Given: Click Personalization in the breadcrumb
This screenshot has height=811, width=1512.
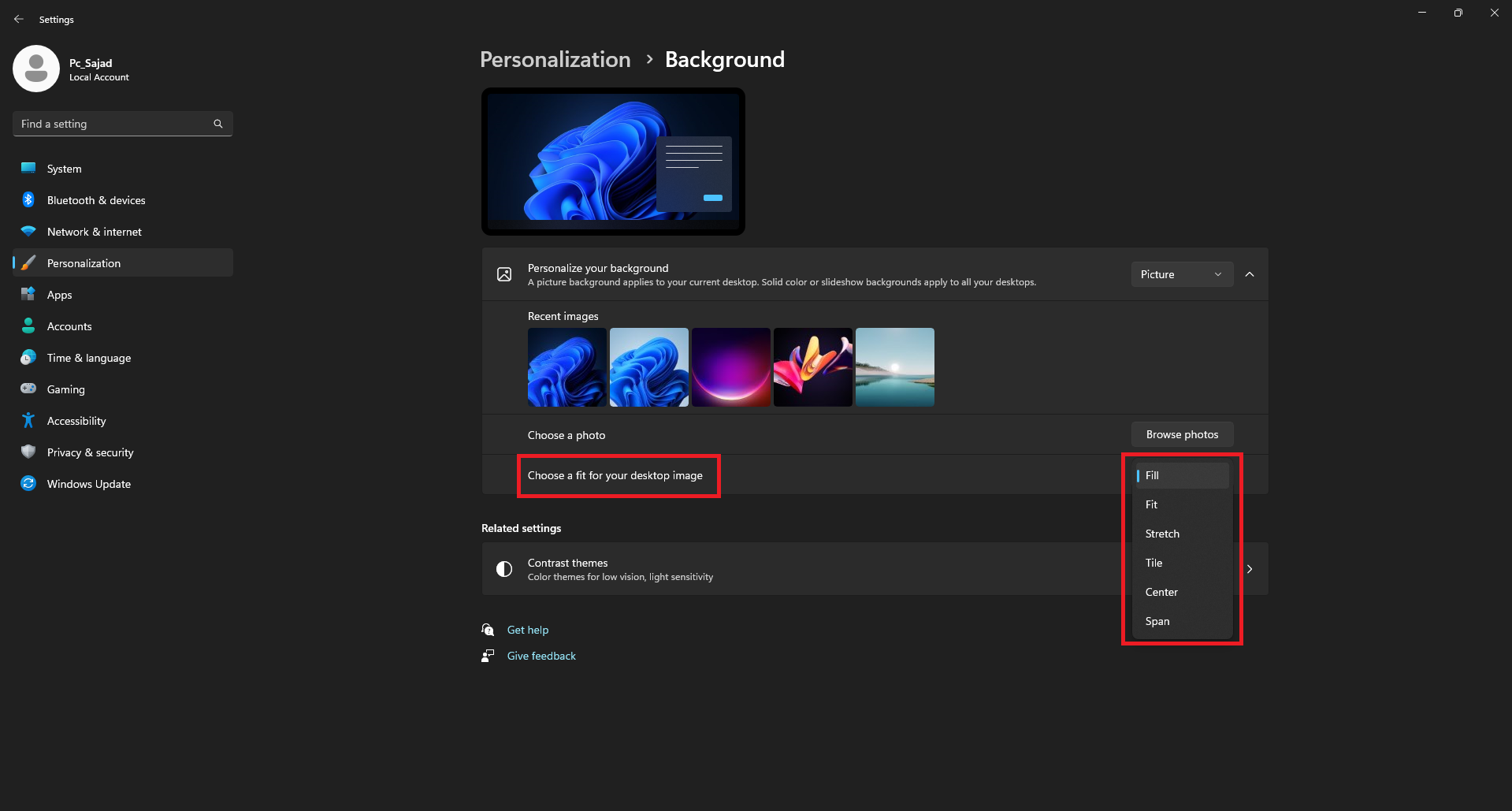Looking at the screenshot, I should point(555,59).
